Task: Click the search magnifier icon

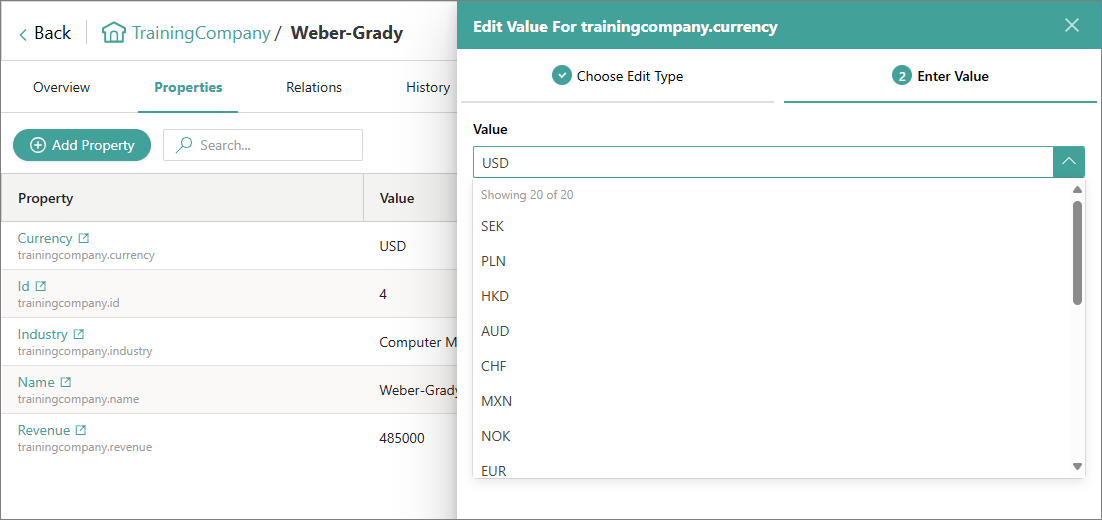Action: pos(184,145)
